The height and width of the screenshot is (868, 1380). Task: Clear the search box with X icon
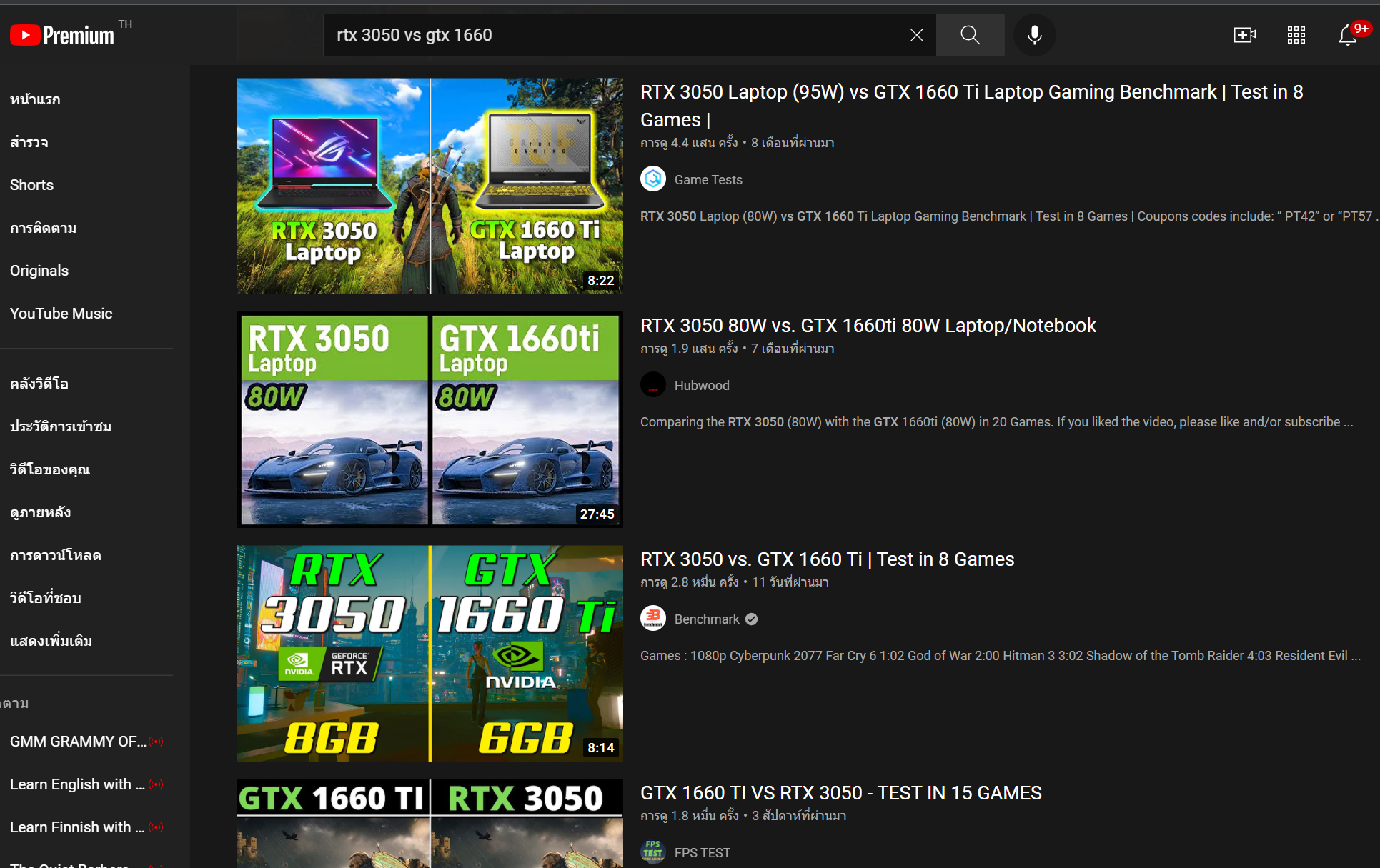pos(916,35)
